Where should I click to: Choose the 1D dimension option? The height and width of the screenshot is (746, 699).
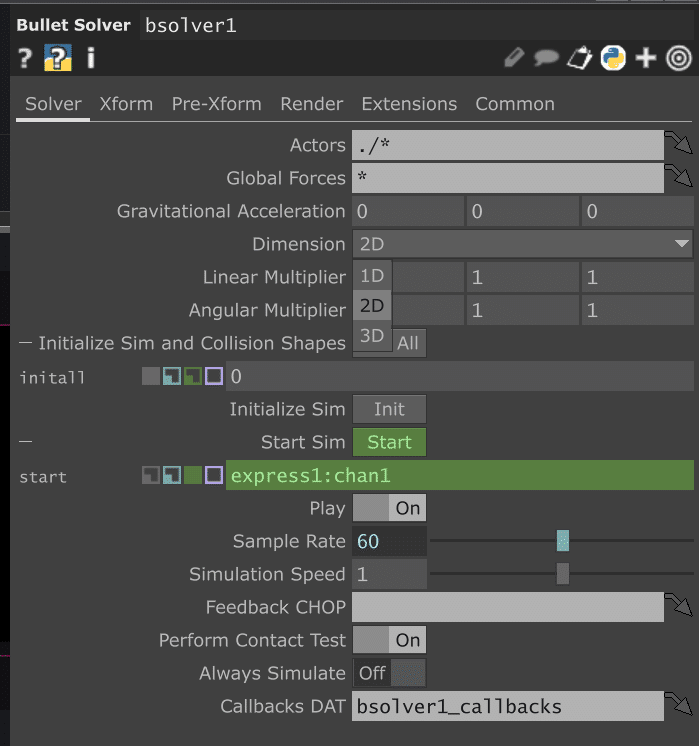[x=372, y=276]
